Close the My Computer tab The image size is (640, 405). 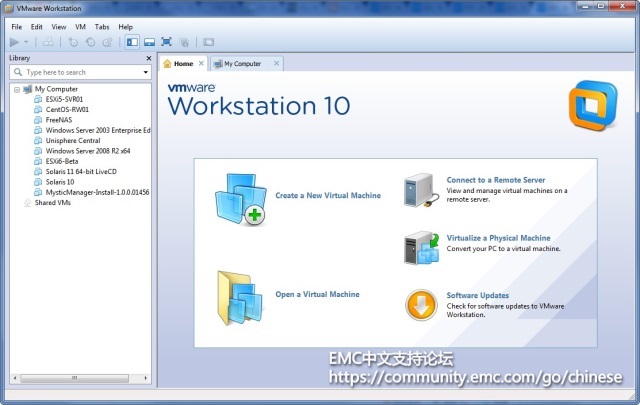pos(276,63)
